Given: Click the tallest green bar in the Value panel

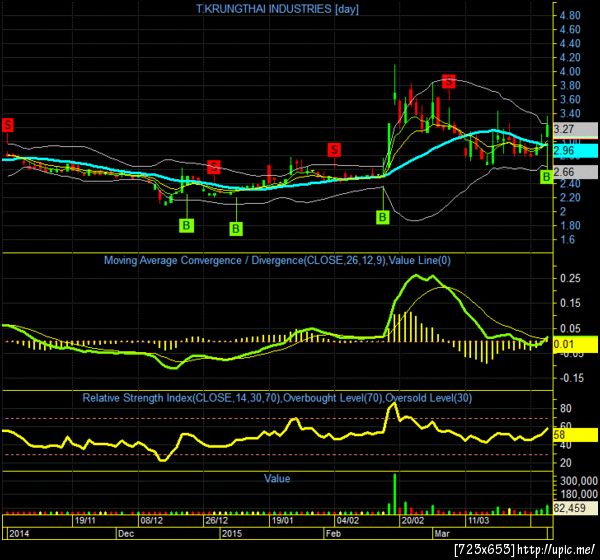Looking at the screenshot, I should [x=395, y=494].
